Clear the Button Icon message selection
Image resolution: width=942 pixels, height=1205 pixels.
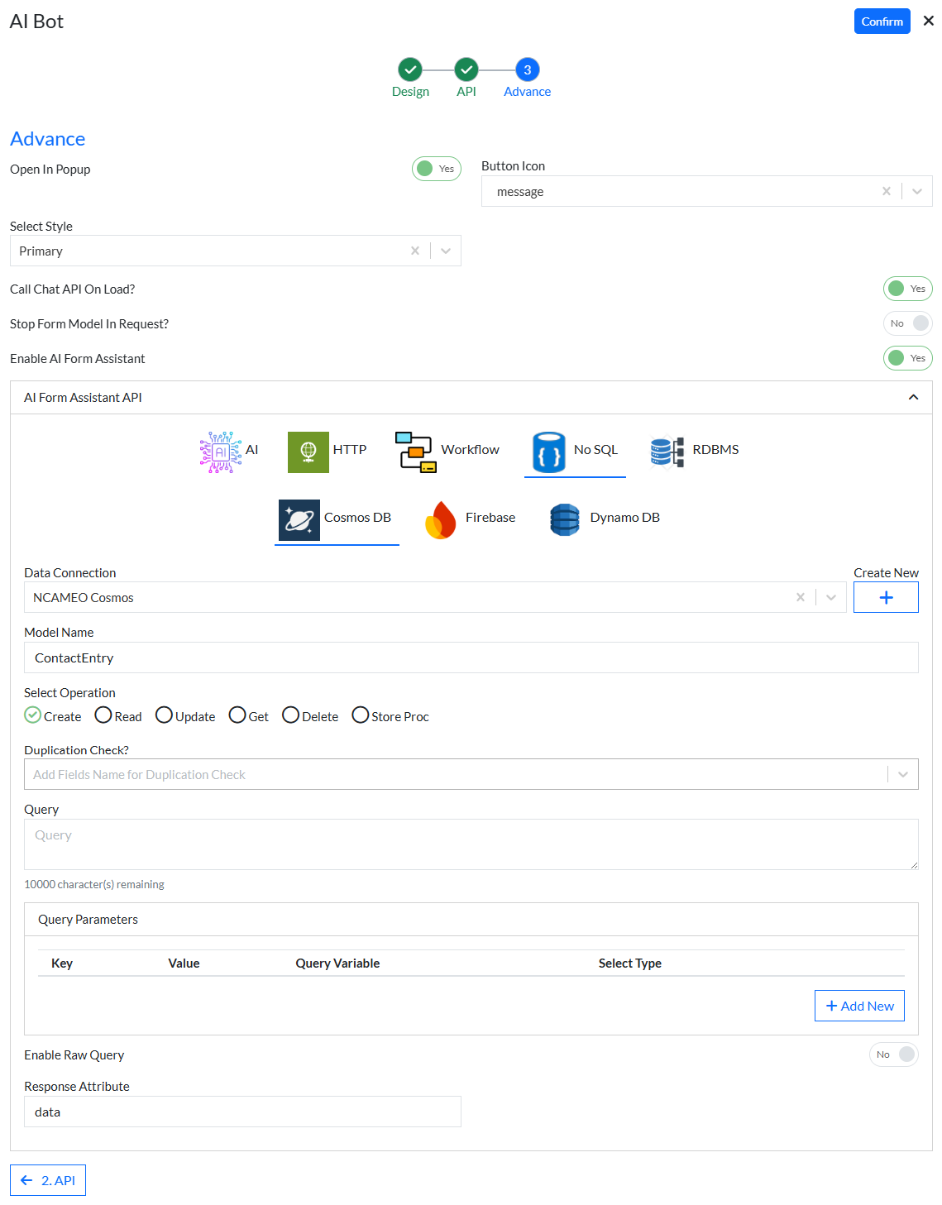click(885, 192)
